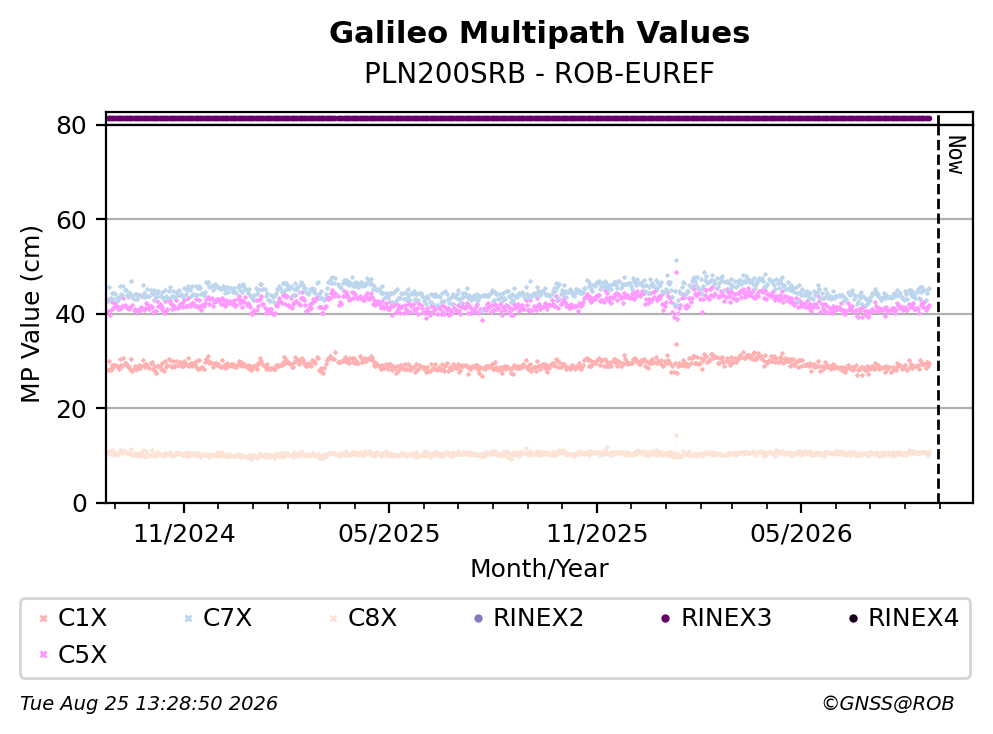Click the C8X legend label
993x734 pixels.
pyautogui.click(x=372, y=617)
